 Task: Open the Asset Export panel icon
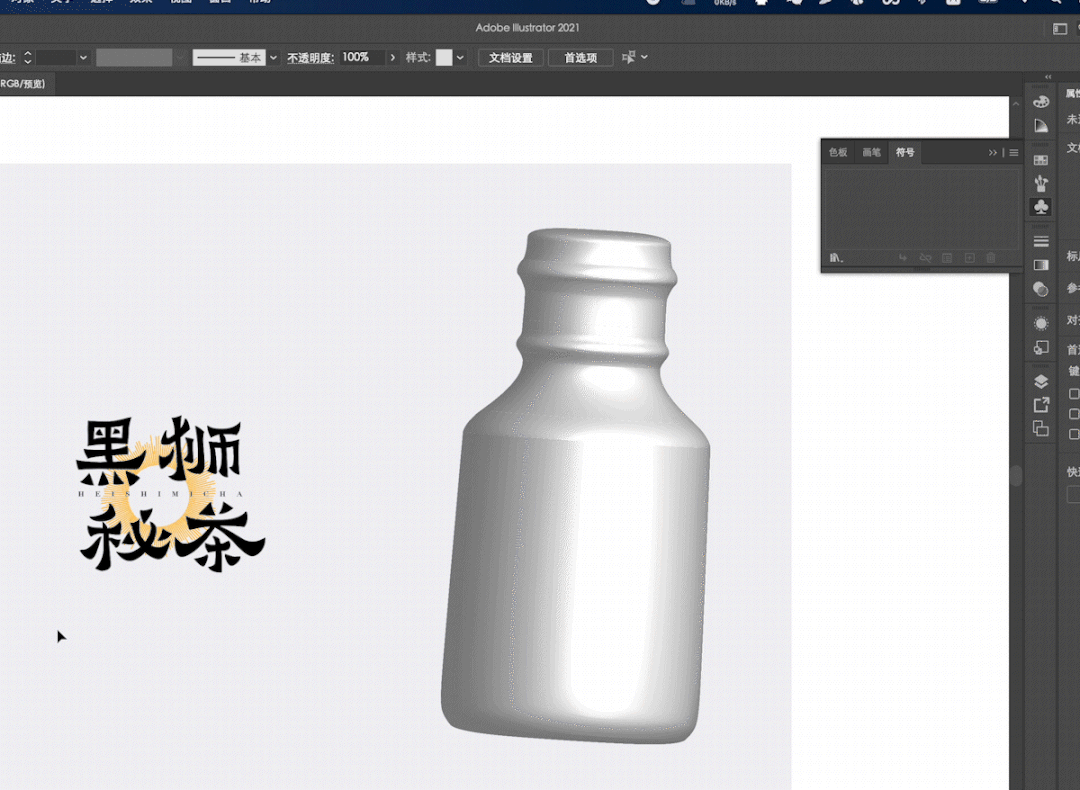pyautogui.click(x=1041, y=405)
